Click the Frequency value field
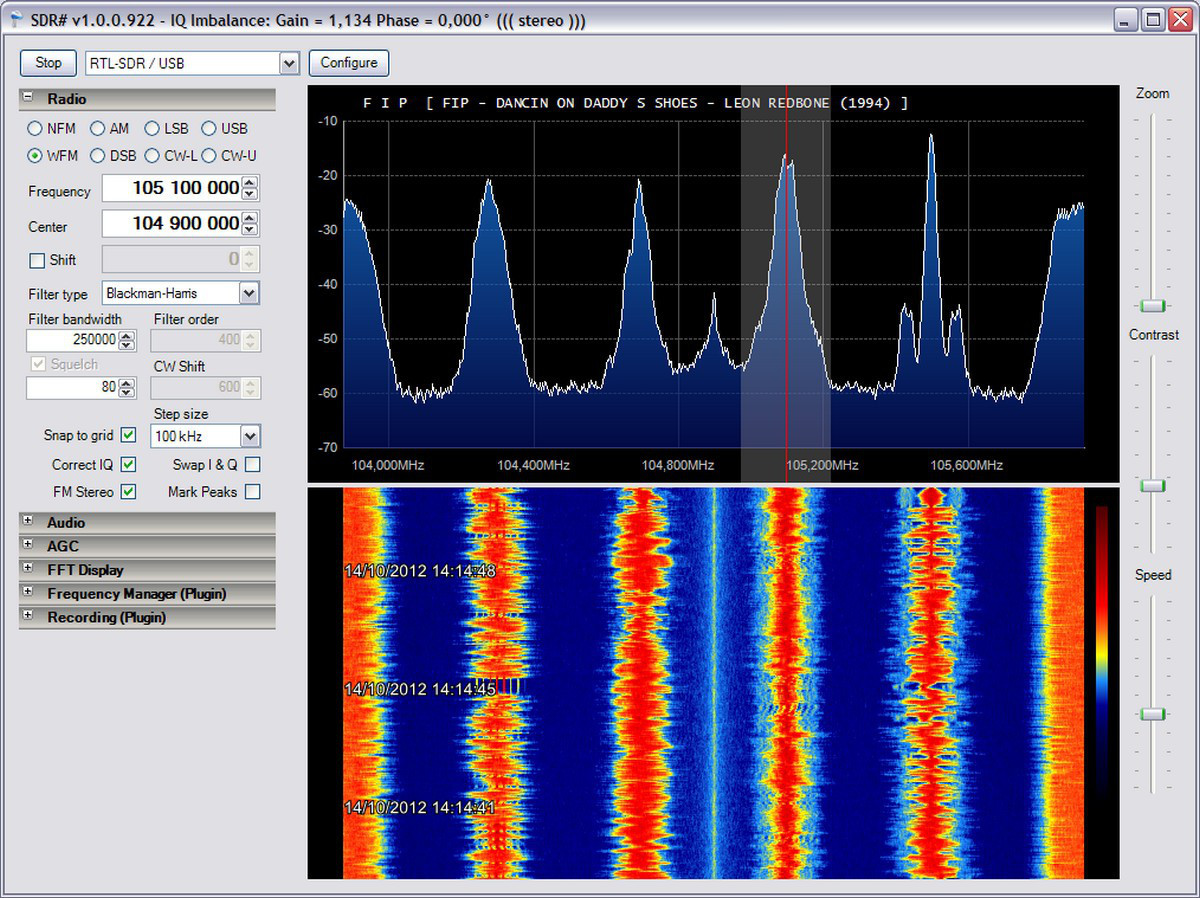The image size is (1200, 898). (171, 188)
